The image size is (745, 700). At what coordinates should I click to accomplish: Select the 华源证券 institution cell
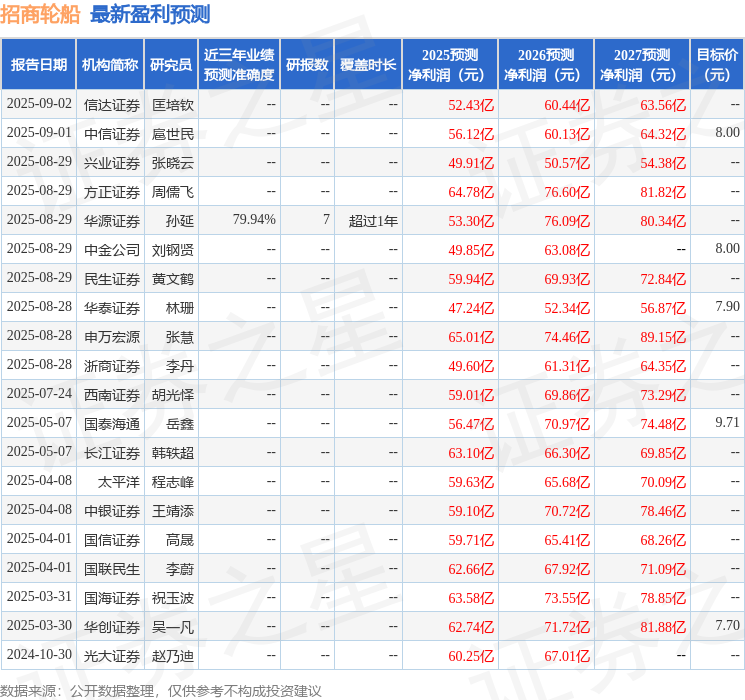coord(112,221)
